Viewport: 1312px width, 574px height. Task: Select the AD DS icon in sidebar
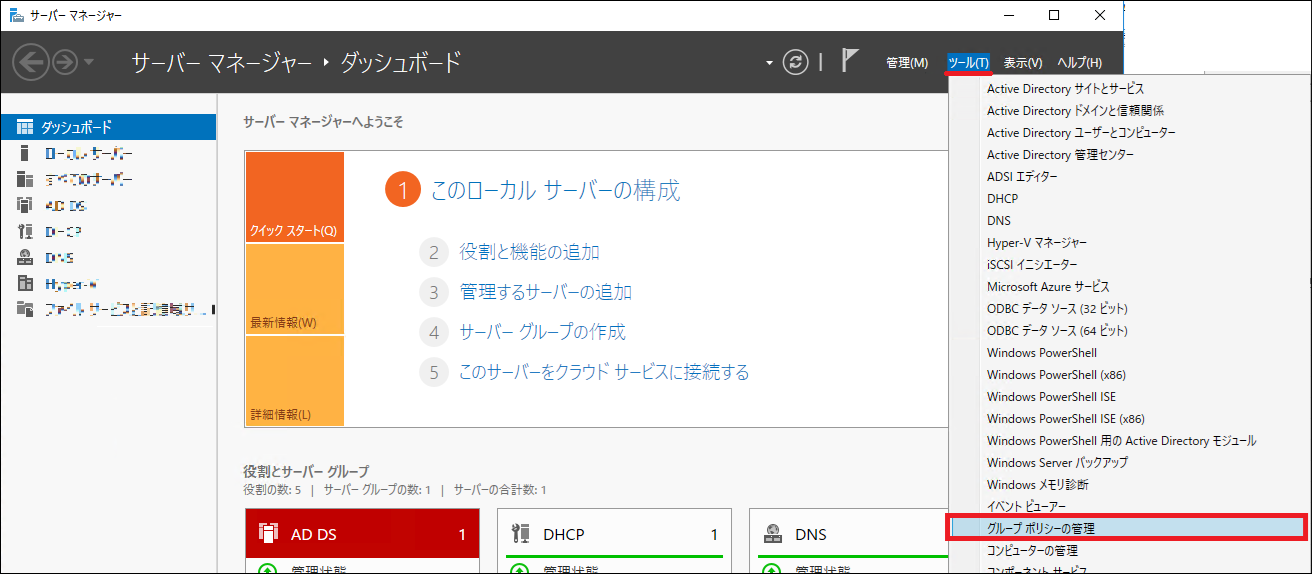[25, 205]
